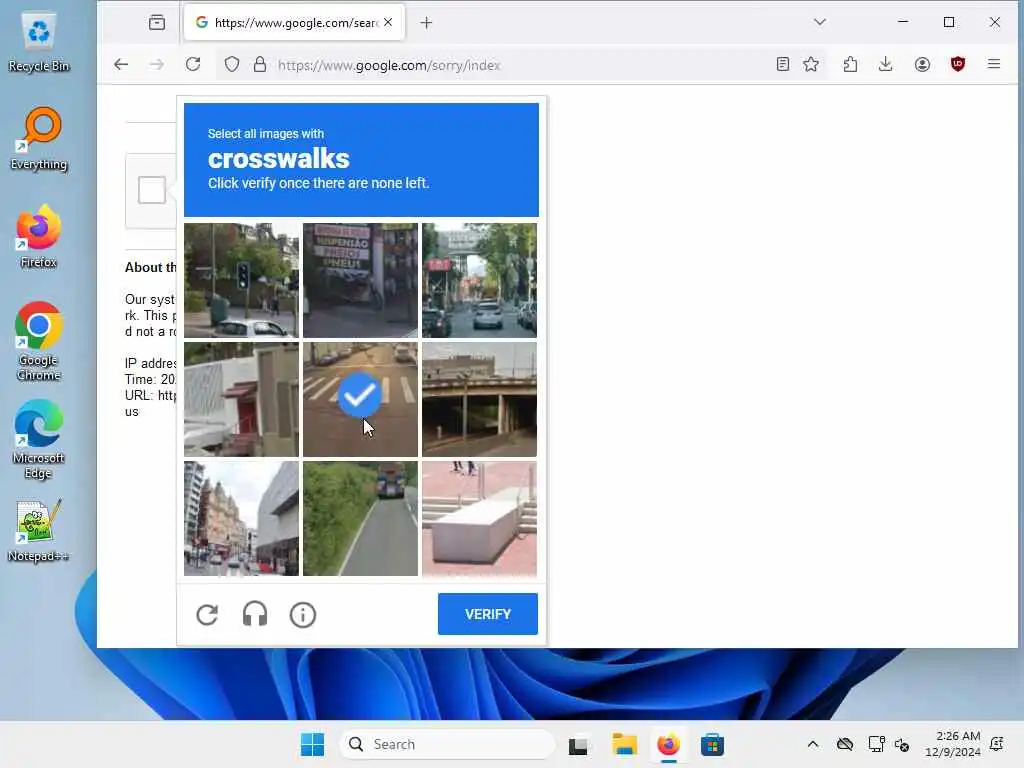Open the captcha help info icon
The height and width of the screenshot is (768, 1024).
[302, 615]
